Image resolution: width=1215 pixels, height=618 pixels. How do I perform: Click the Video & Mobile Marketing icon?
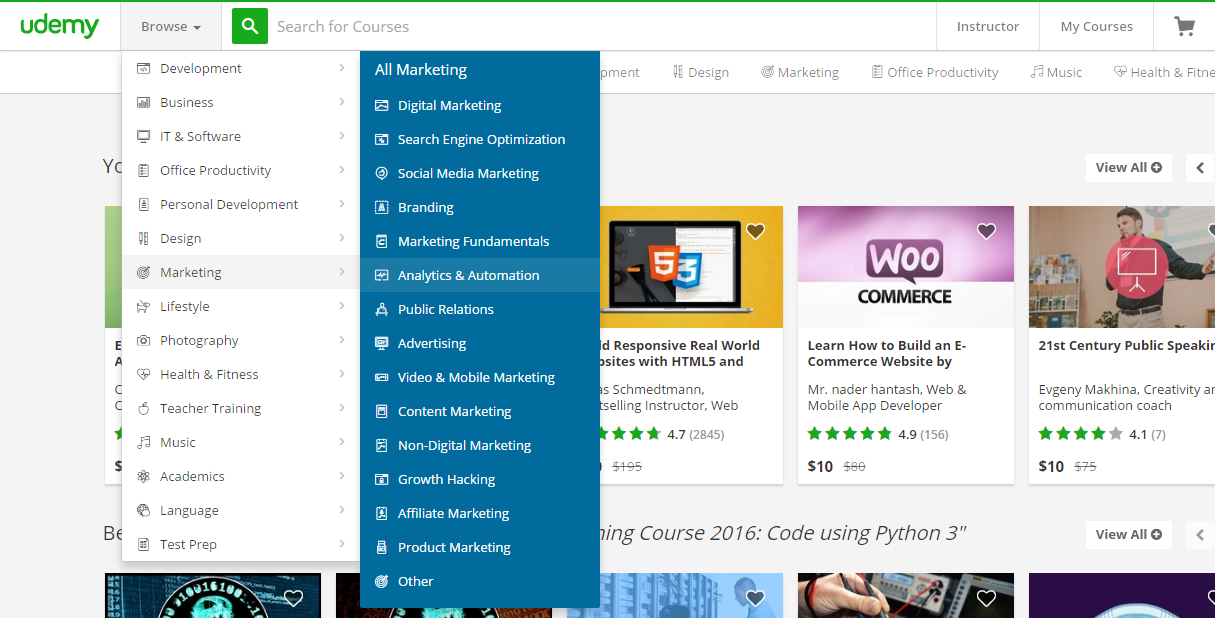[381, 377]
